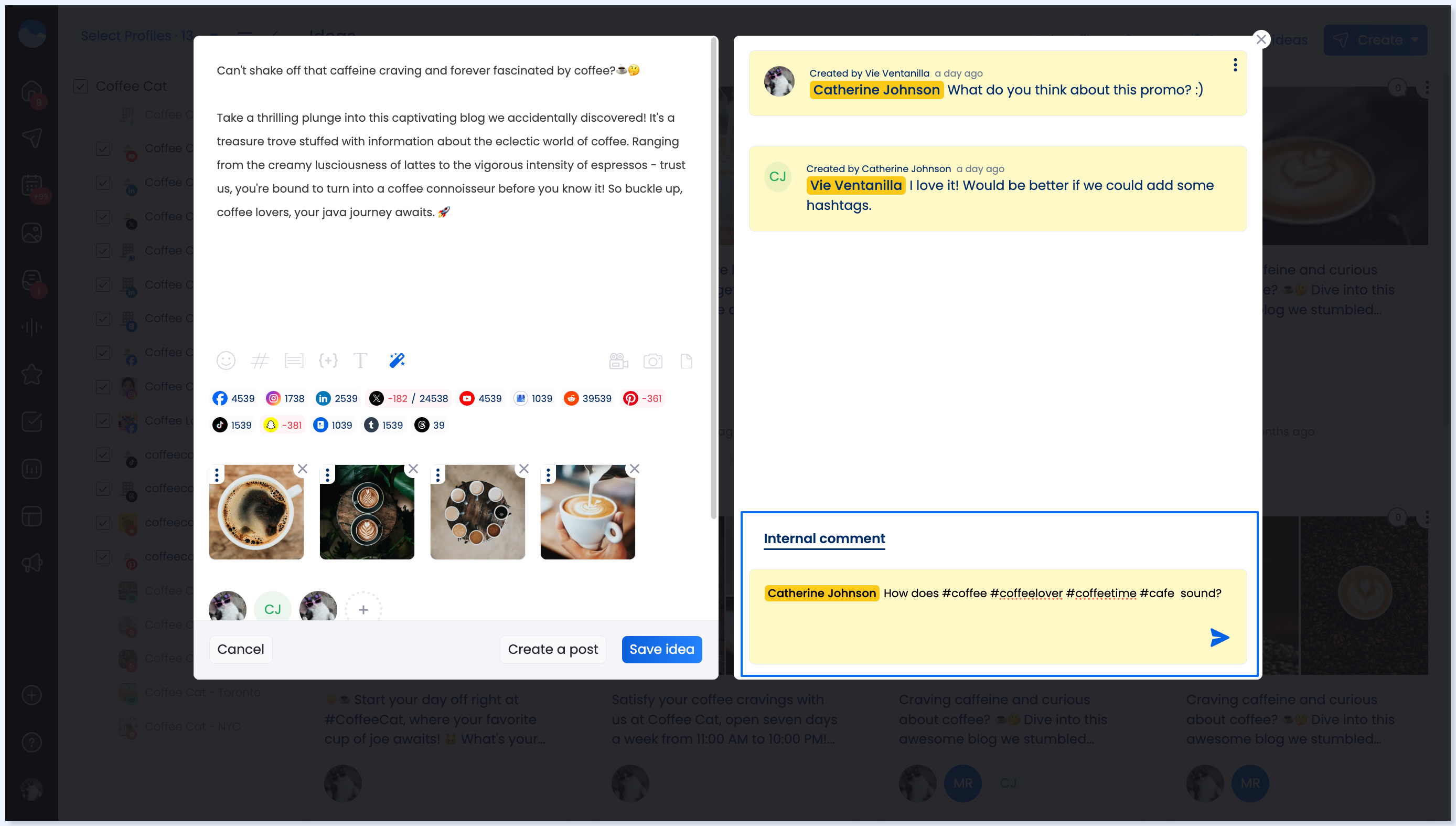Add a new assignee with plus circle
1456x826 pixels.
[x=363, y=609]
